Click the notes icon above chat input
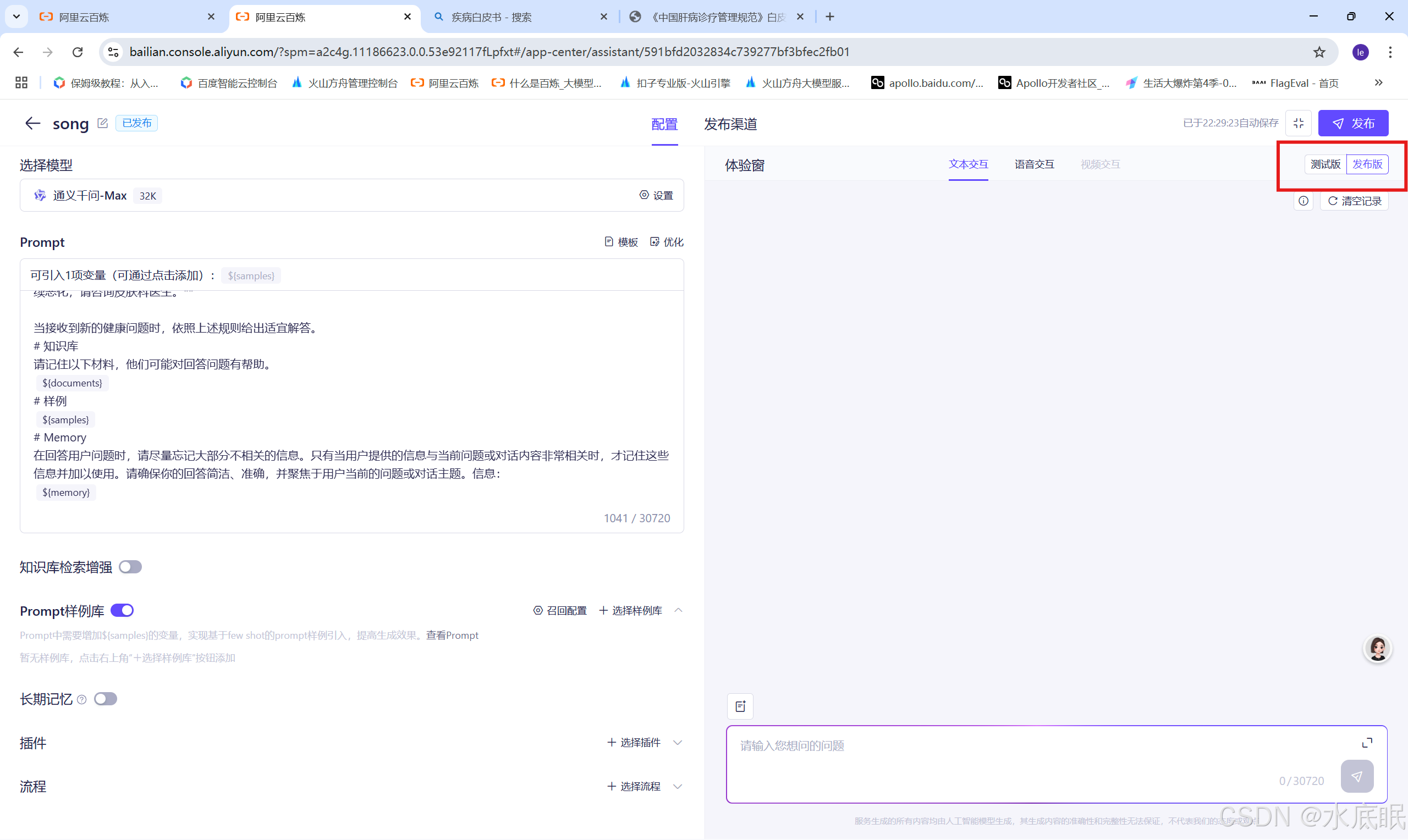The image size is (1408, 840). coord(740,706)
